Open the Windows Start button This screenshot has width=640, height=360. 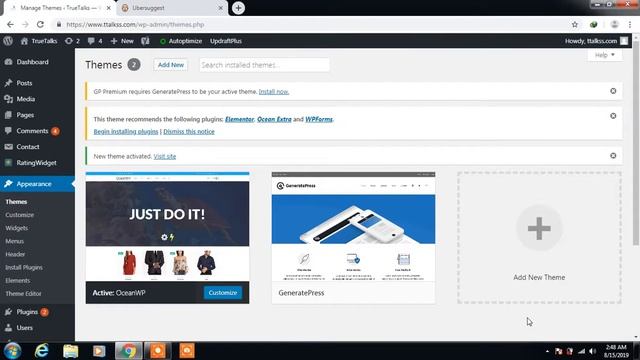[x=12, y=351]
